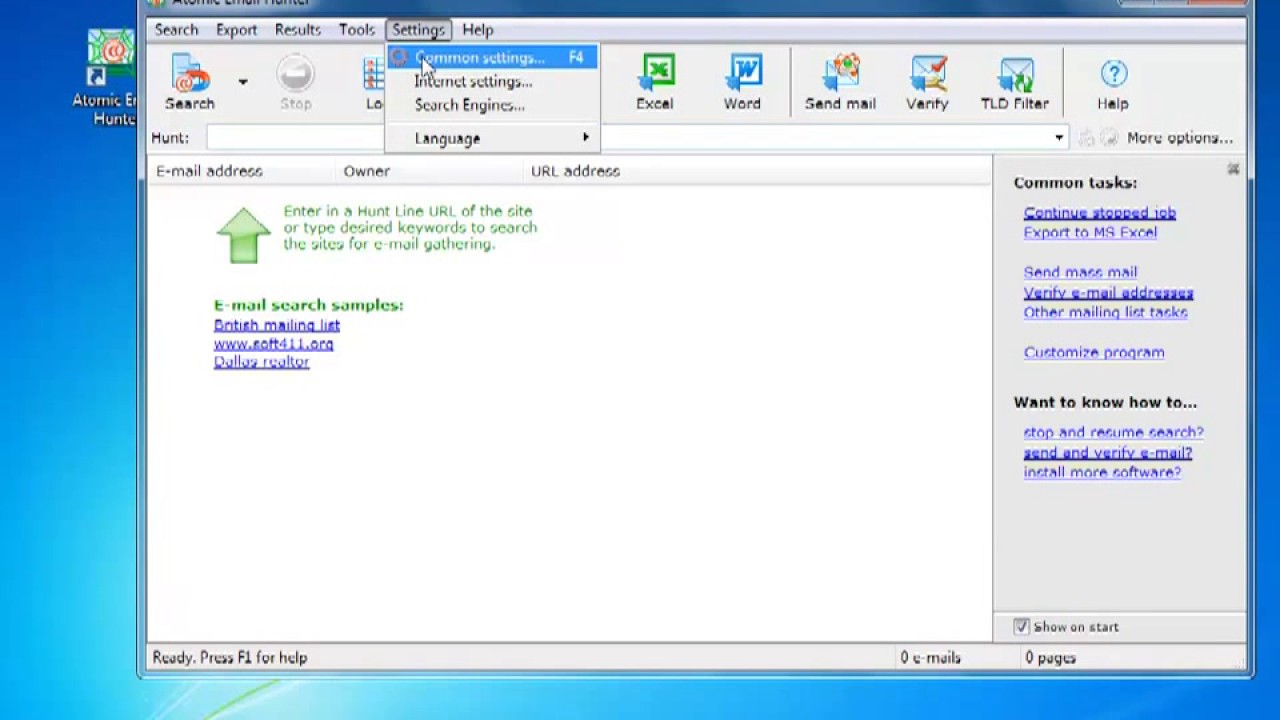The width and height of the screenshot is (1280, 720).
Task: Close the open Settings menu
Action: (x=418, y=30)
